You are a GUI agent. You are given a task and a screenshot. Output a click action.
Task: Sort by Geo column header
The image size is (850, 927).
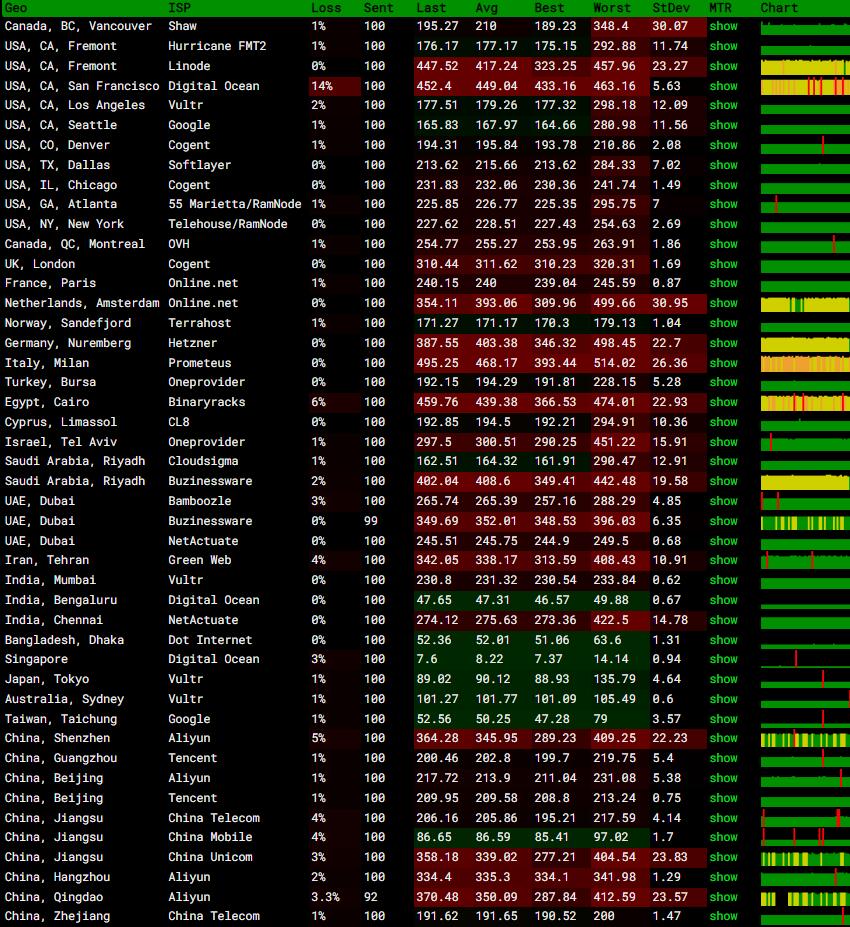tap(16, 8)
